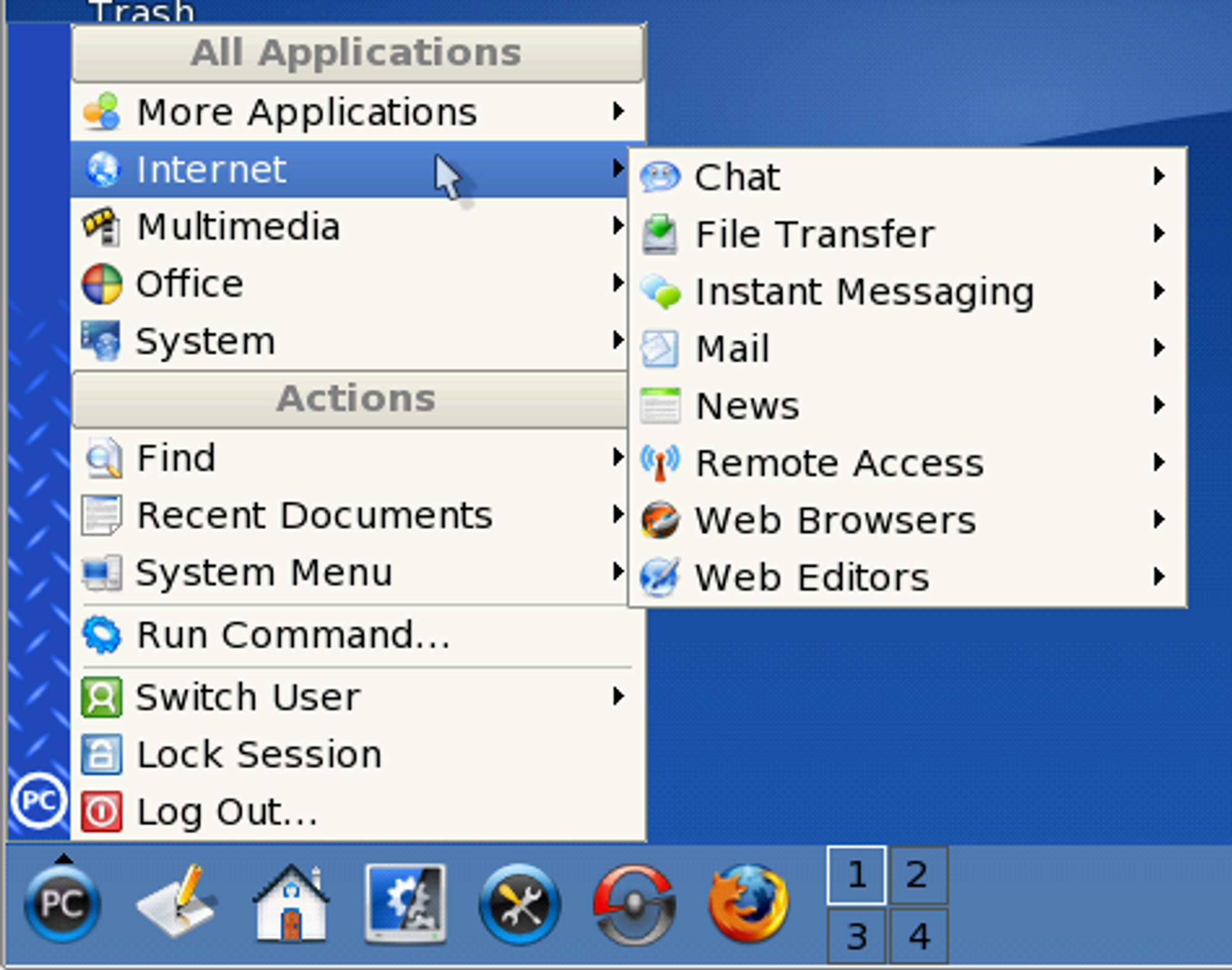Click the Chat smiley-bubble icon
Screen dimensions: 1232x970
coord(660,177)
